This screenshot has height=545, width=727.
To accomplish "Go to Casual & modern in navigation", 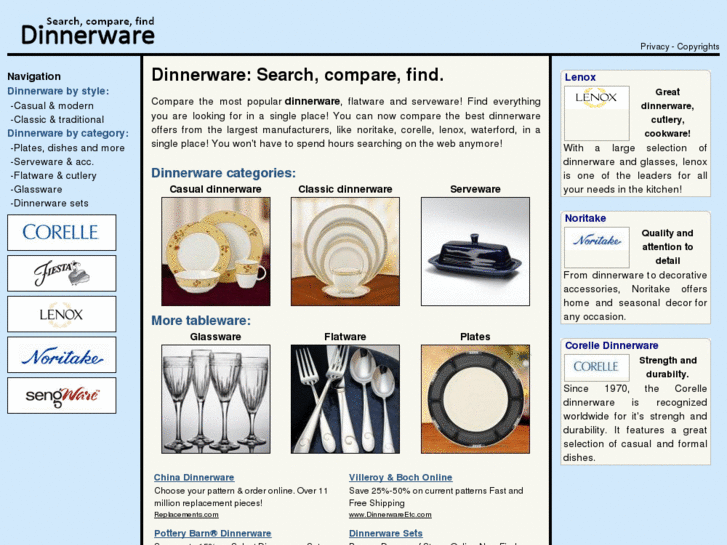I will [52, 106].
